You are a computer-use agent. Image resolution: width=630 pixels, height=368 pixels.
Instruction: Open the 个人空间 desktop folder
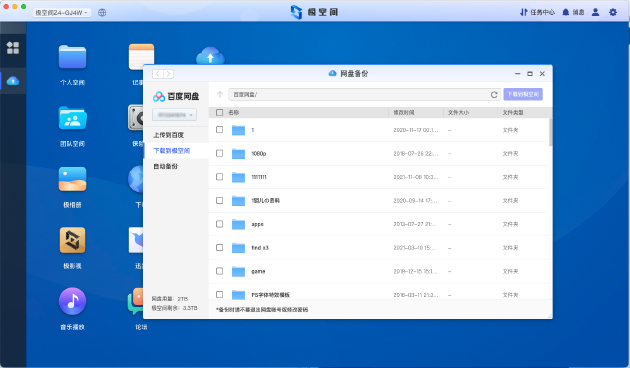point(72,57)
